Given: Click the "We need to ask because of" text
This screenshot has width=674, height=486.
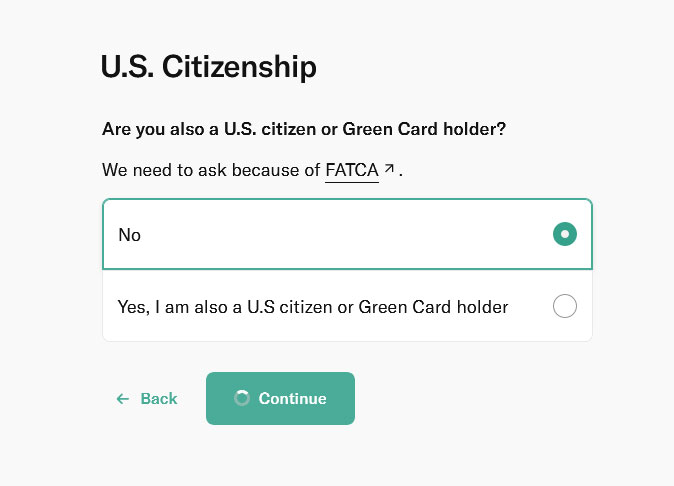Looking at the screenshot, I should pos(211,170).
